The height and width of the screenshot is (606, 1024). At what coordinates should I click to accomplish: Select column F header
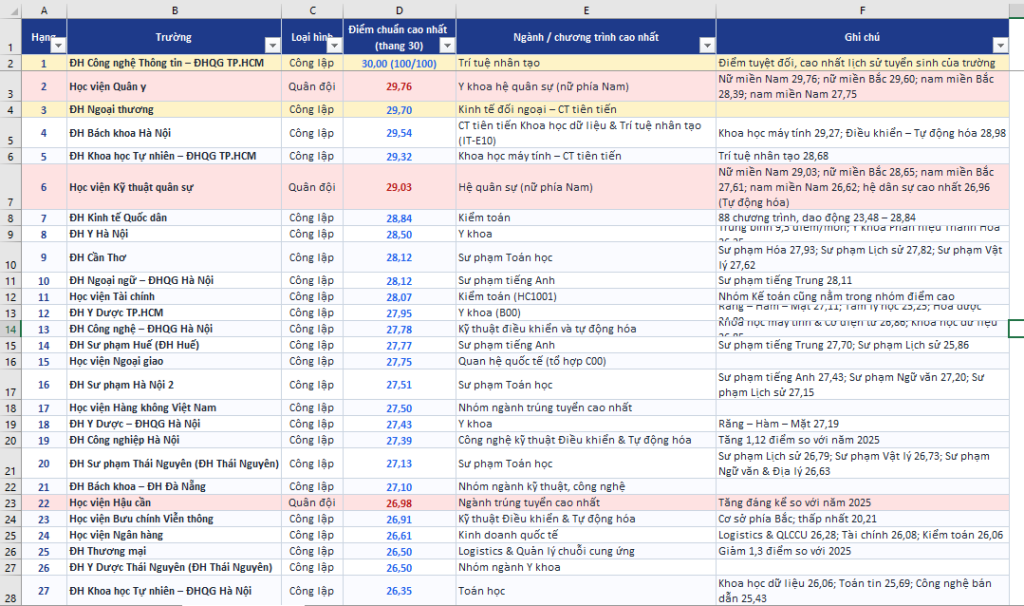[862, 10]
